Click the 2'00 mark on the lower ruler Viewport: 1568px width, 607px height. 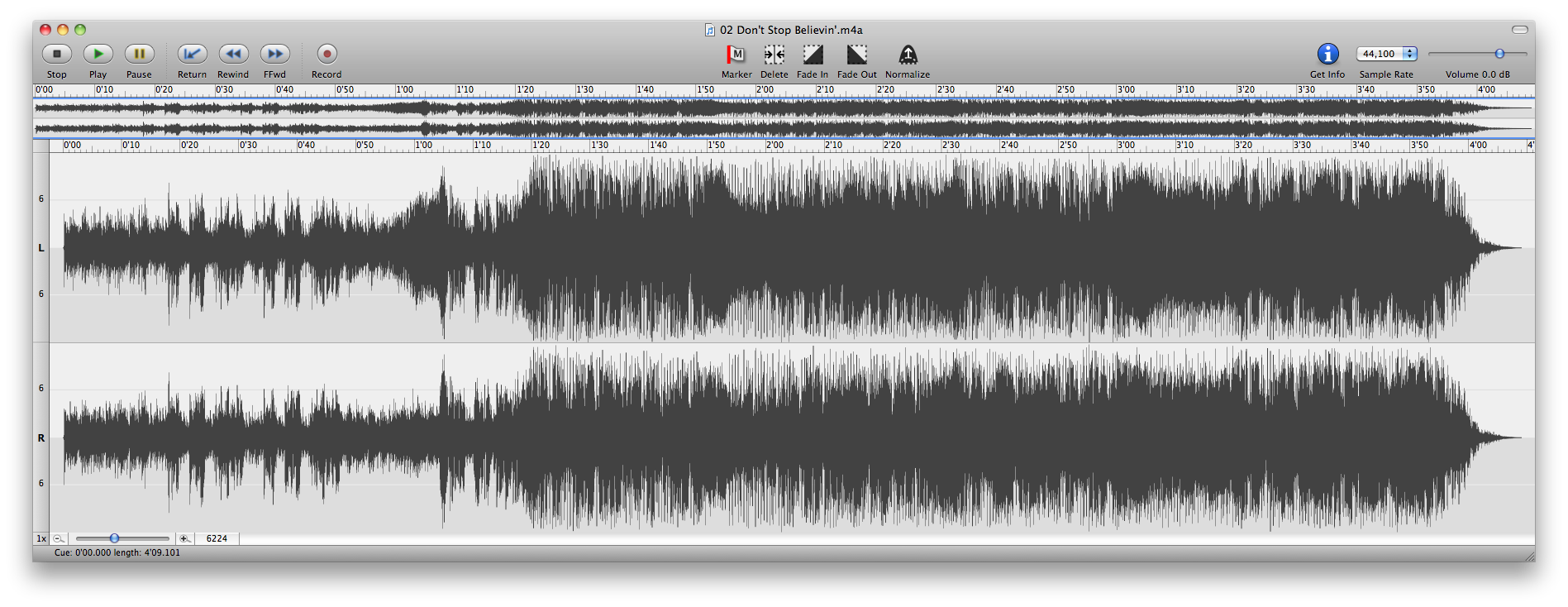click(x=774, y=145)
